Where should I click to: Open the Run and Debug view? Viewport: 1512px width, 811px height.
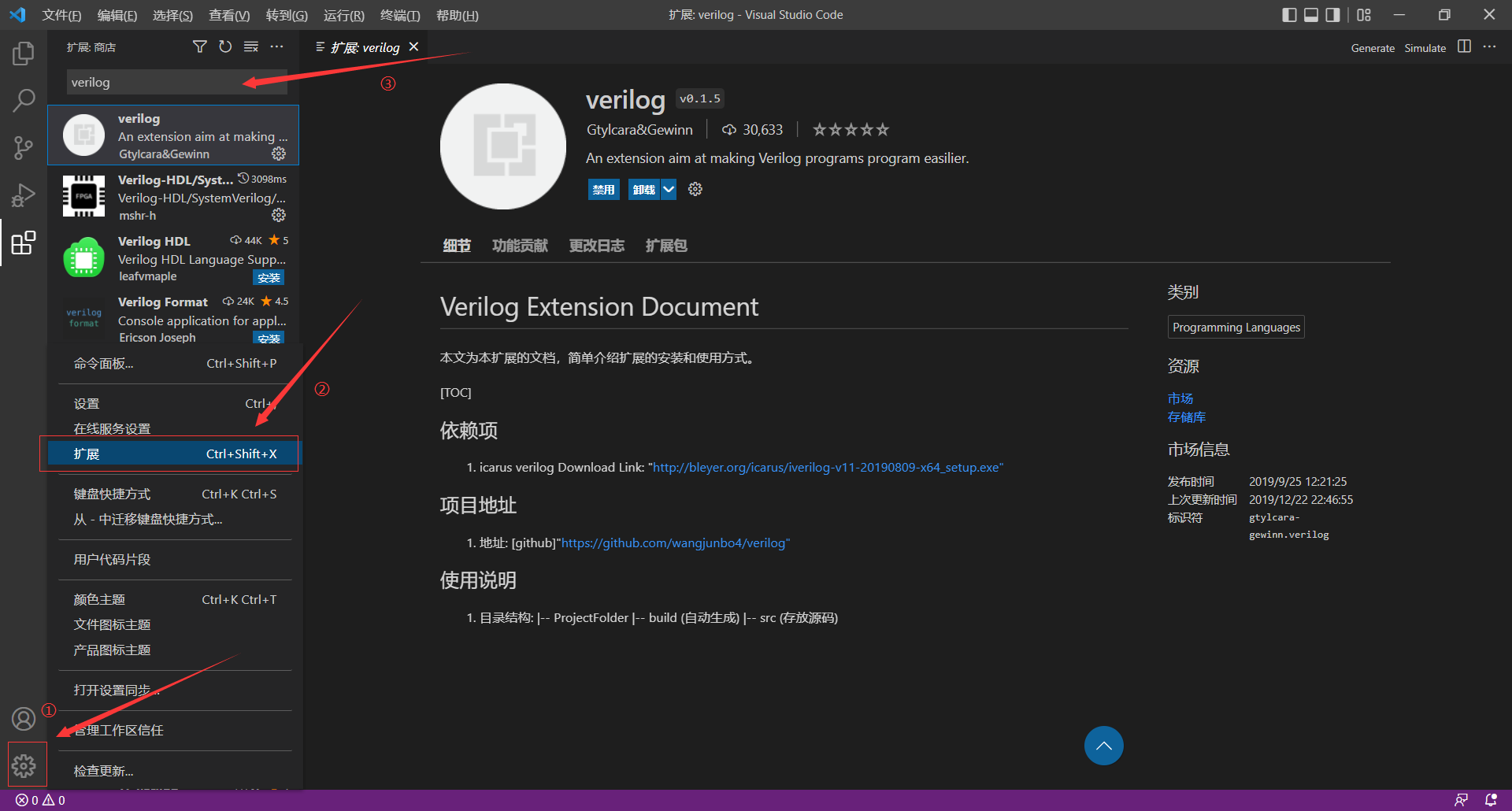[24, 195]
